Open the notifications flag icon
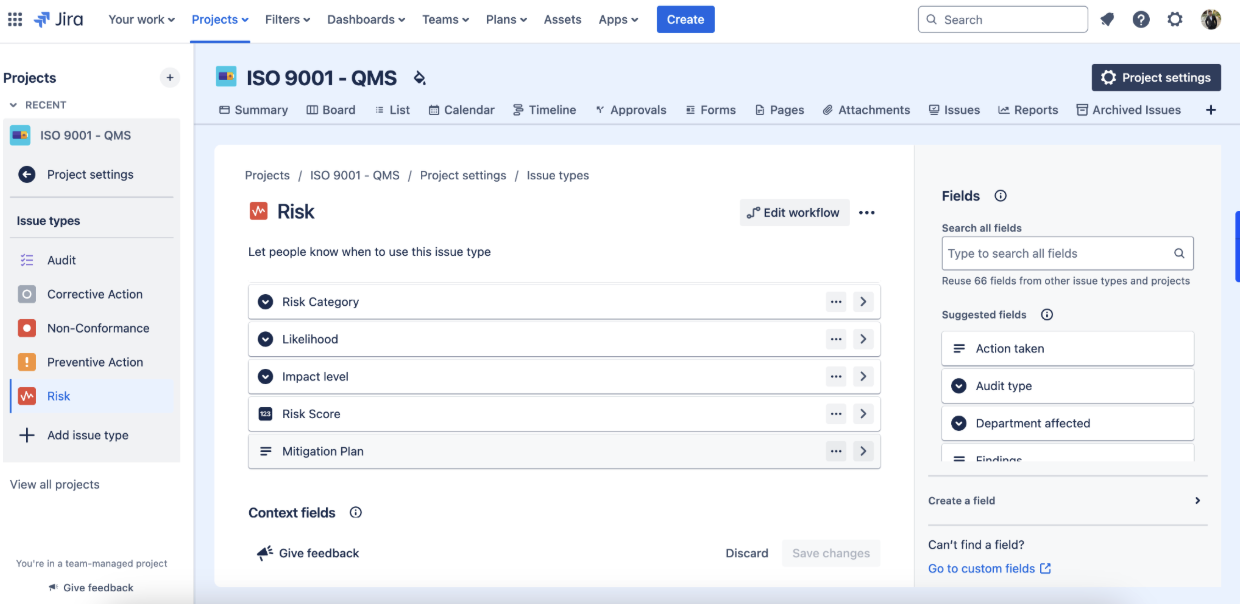The height and width of the screenshot is (610, 1246). click(1107, 19)
